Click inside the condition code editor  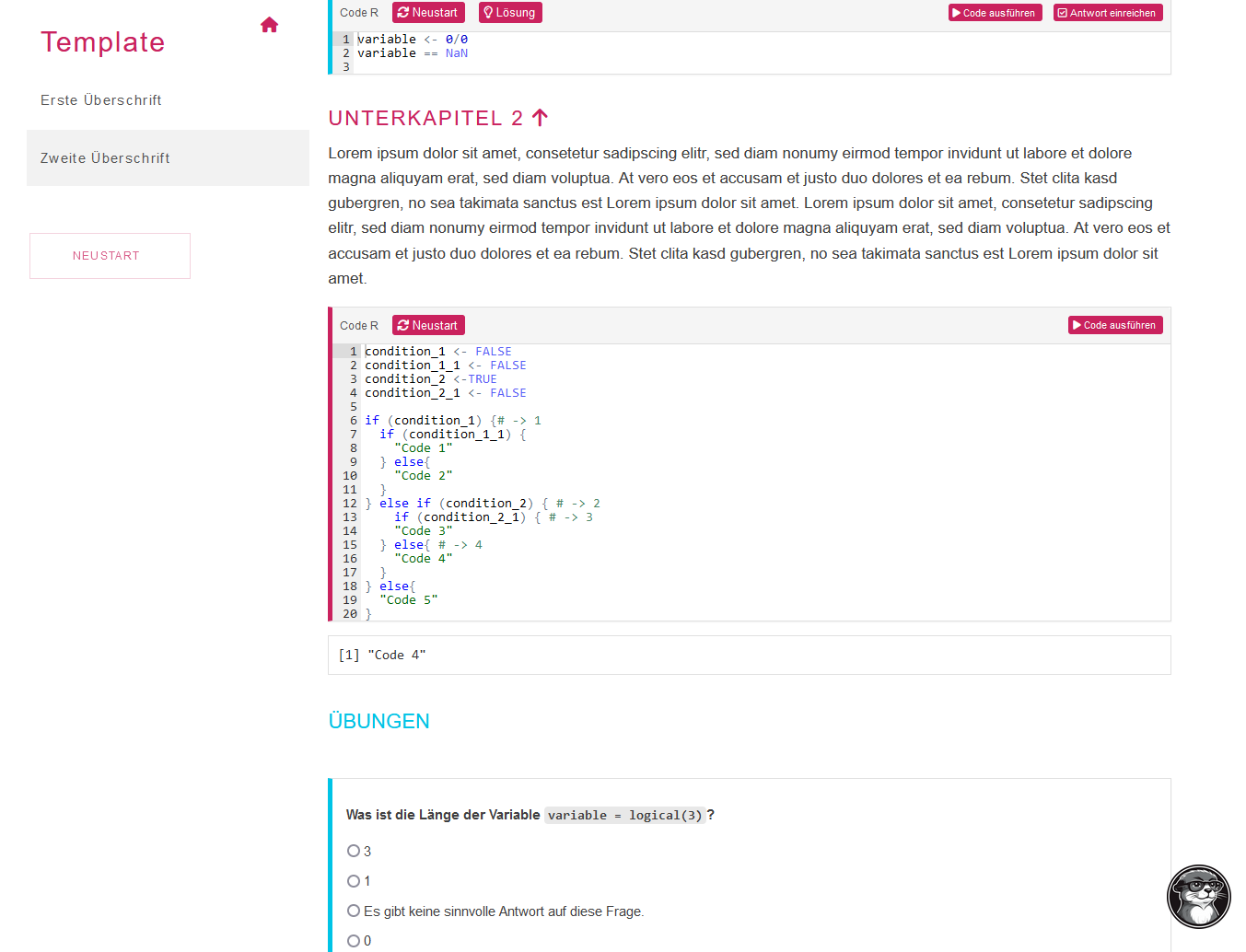click(x=751, y=482)
